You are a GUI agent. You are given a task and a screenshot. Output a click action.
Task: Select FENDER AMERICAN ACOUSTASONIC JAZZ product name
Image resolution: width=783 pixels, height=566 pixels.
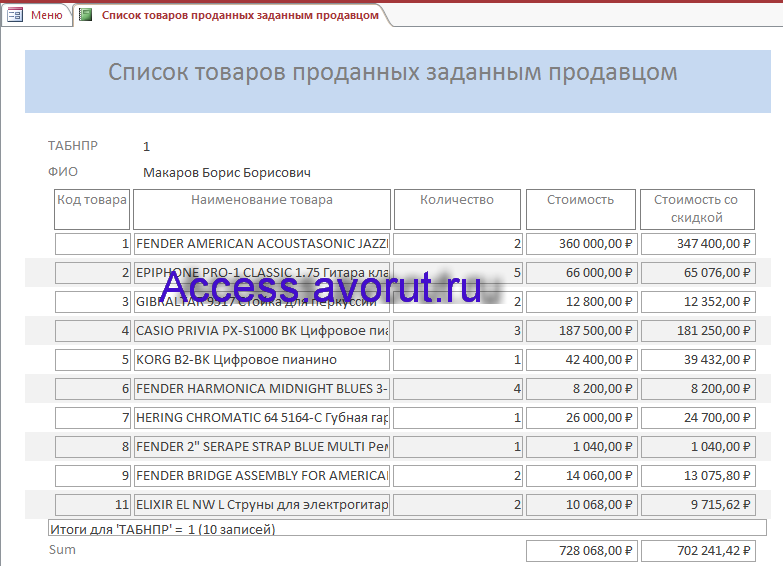(x=262, y=244)
